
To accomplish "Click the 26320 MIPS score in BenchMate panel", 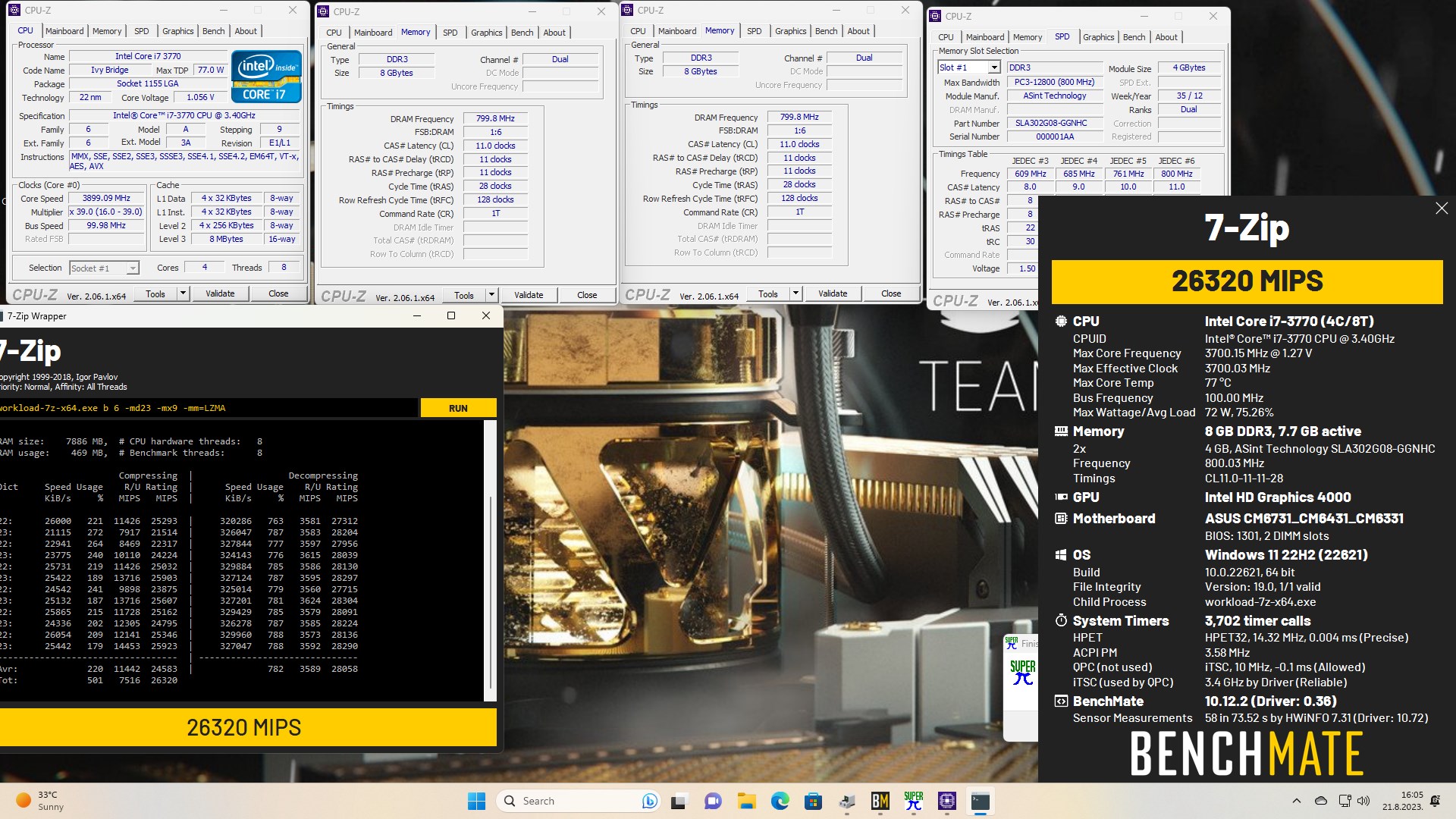I will (x=1247, y=281).
